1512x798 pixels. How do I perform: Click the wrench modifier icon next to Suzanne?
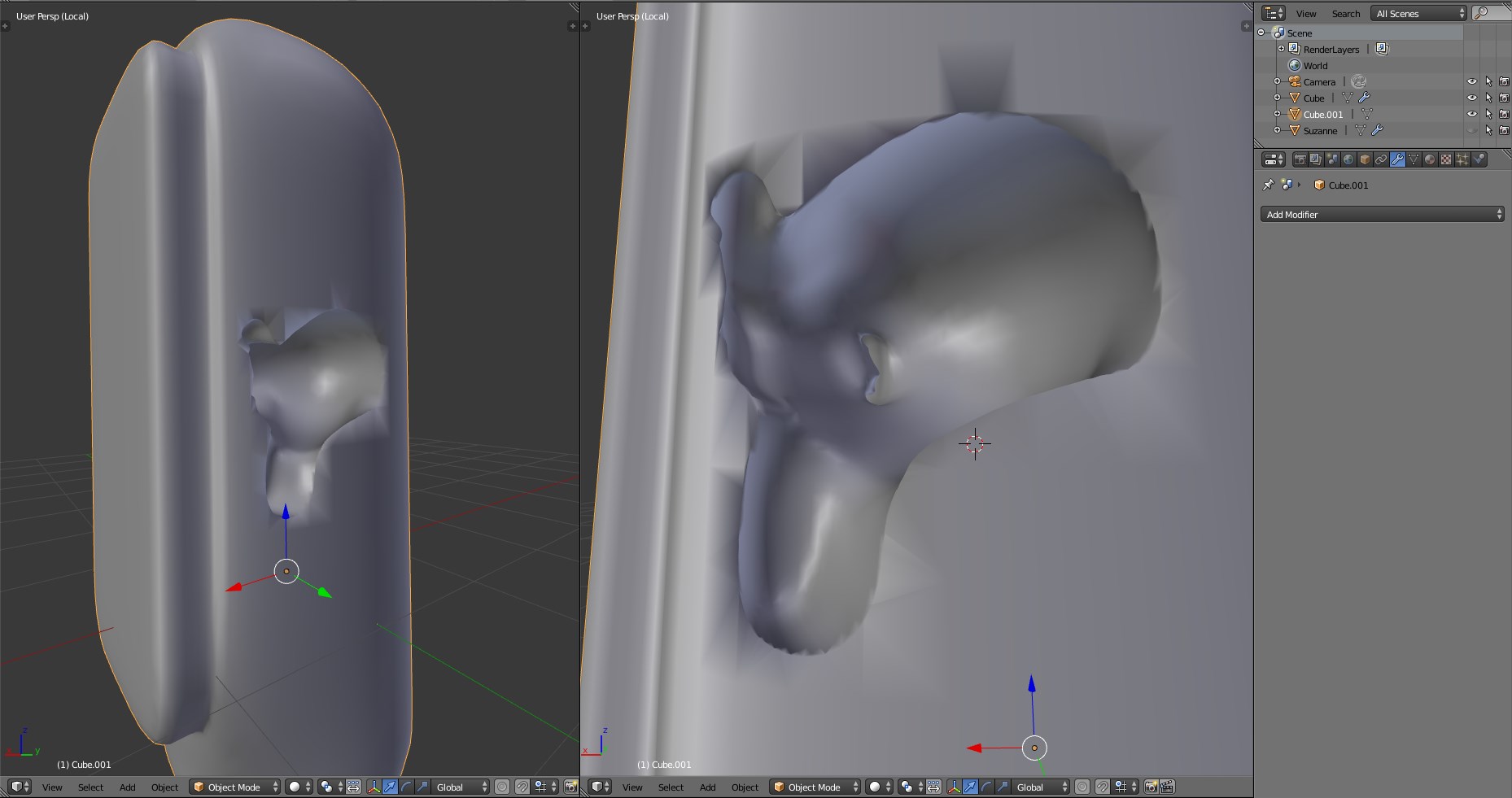[x=1377, y=130]
